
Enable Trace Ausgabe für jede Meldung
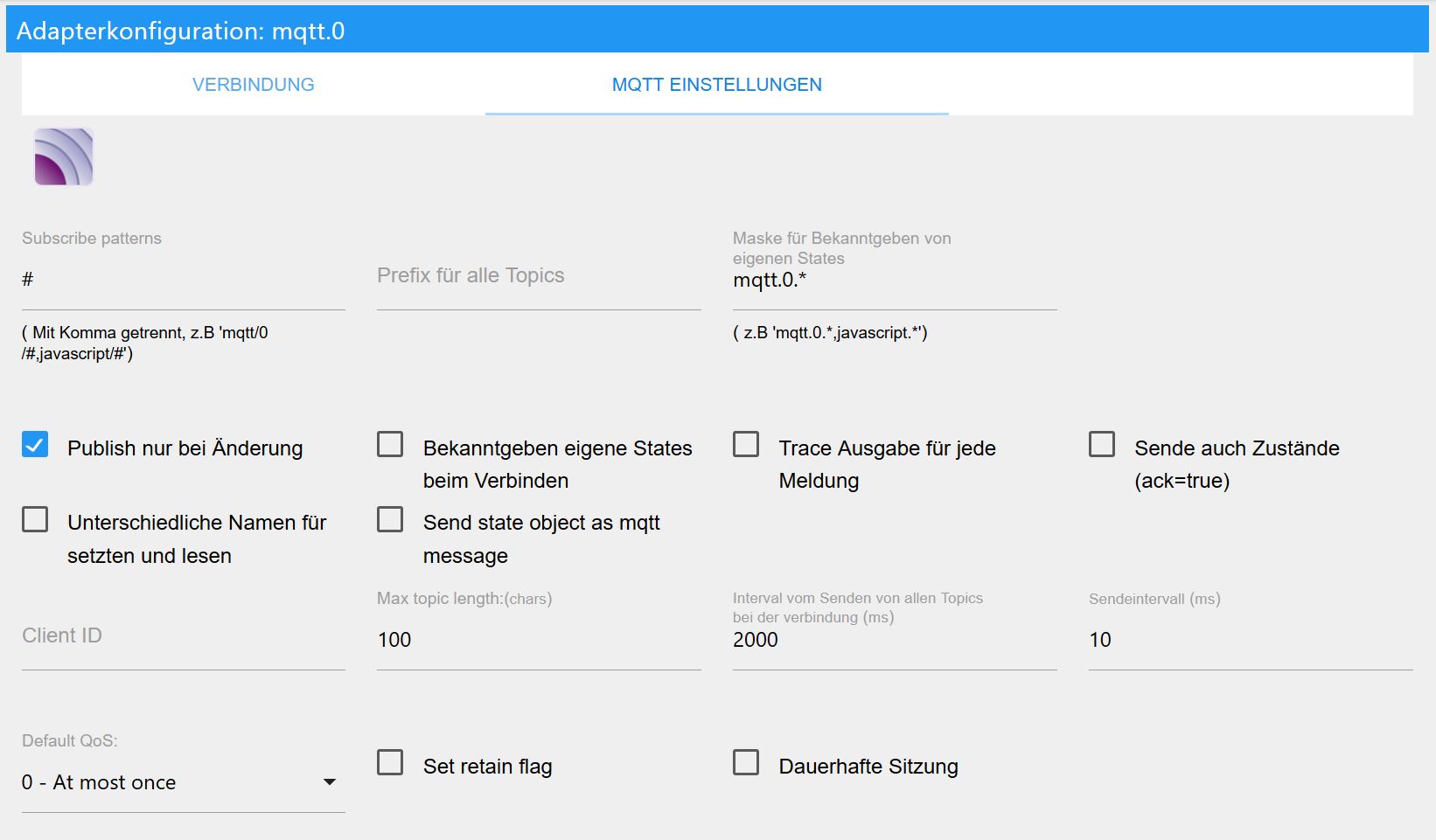pos(746,445)
